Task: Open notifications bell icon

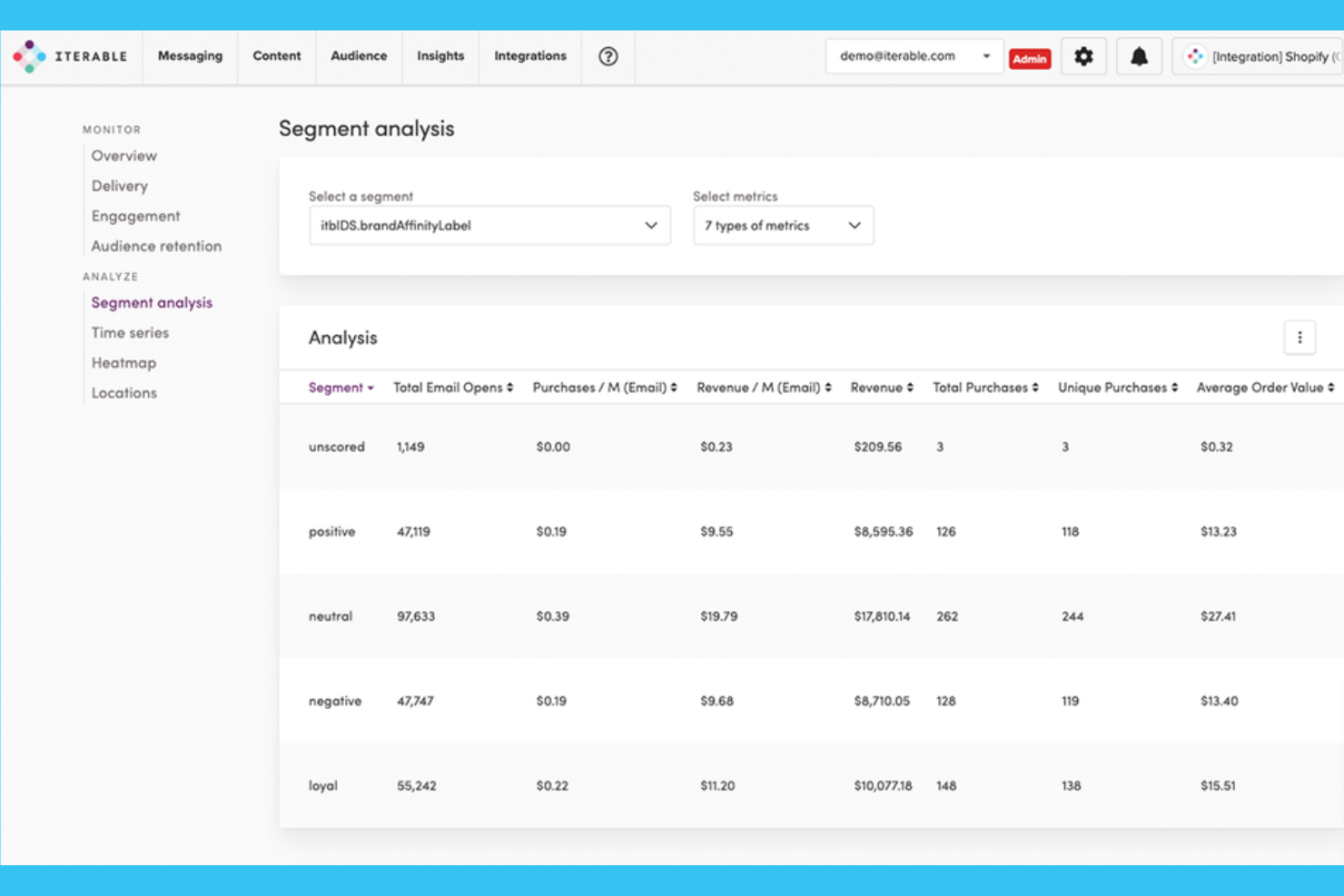Action: (x=1139, y=56)
